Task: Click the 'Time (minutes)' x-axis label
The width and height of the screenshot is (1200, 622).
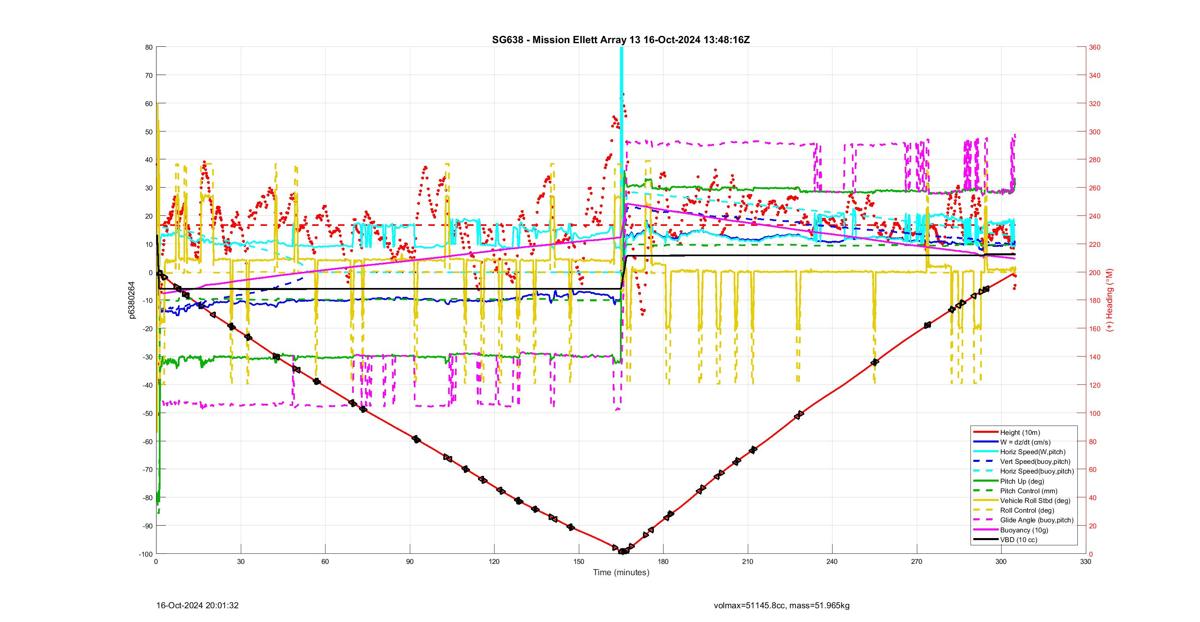Action: coord(621,573)
